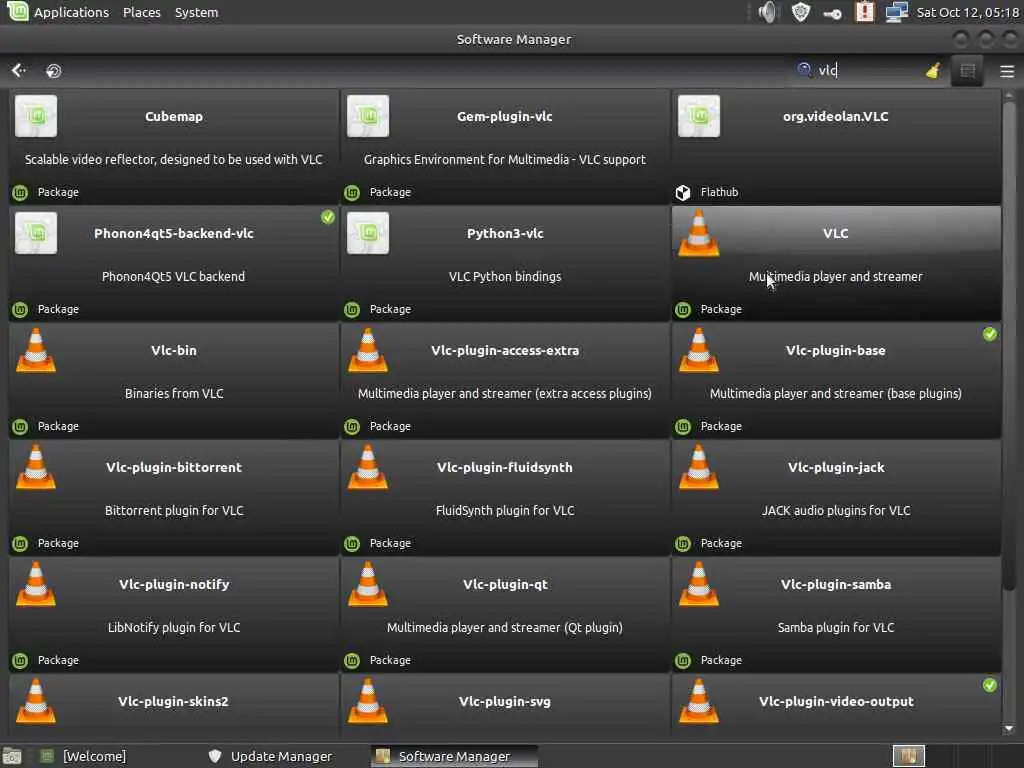Clear the search with the broom icon
Screen dimensions: 1024x768
933,71
